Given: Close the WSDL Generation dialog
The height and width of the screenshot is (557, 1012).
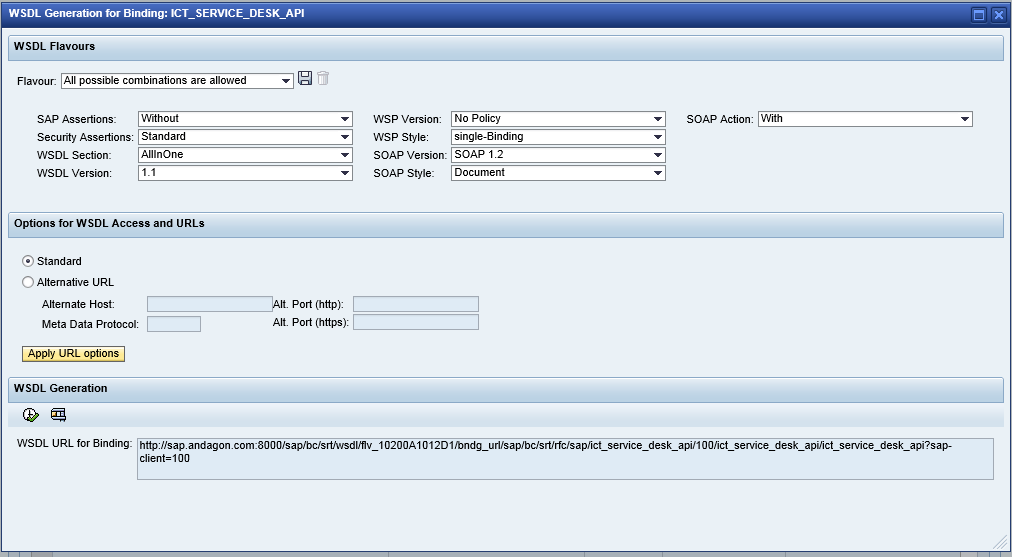Looking at the screenshot, I should [x=997, y=14].
